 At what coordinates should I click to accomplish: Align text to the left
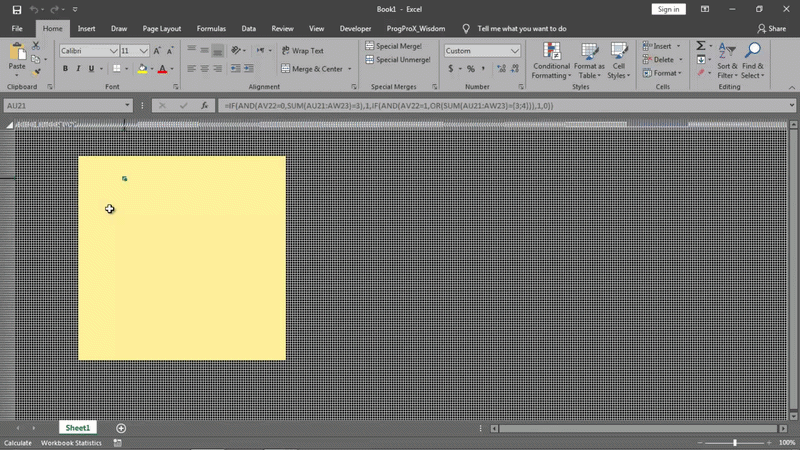point(191,68)
